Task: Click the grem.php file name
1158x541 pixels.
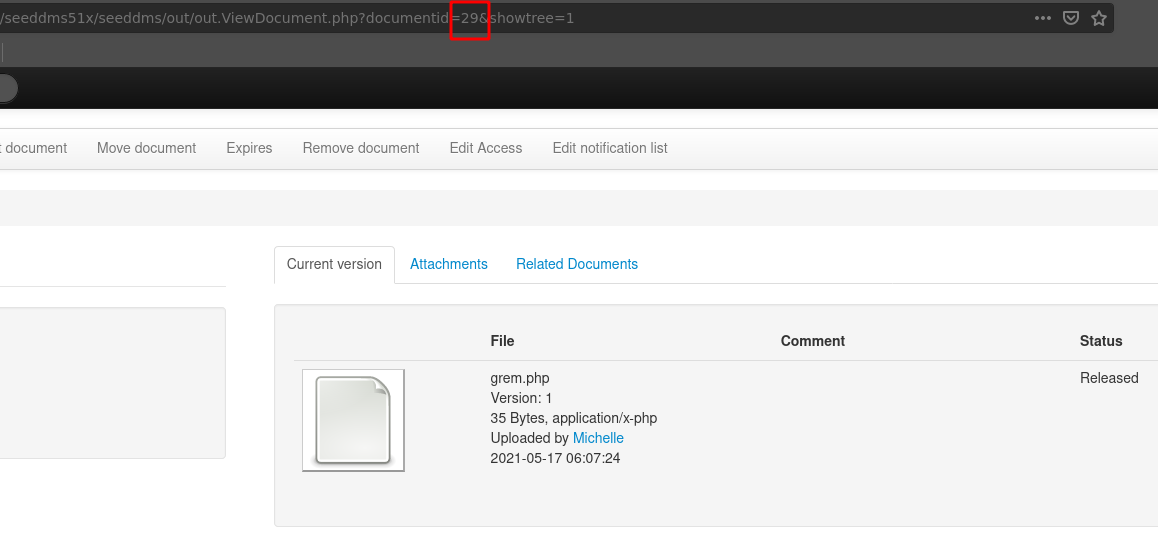Action: click(519, 378)
